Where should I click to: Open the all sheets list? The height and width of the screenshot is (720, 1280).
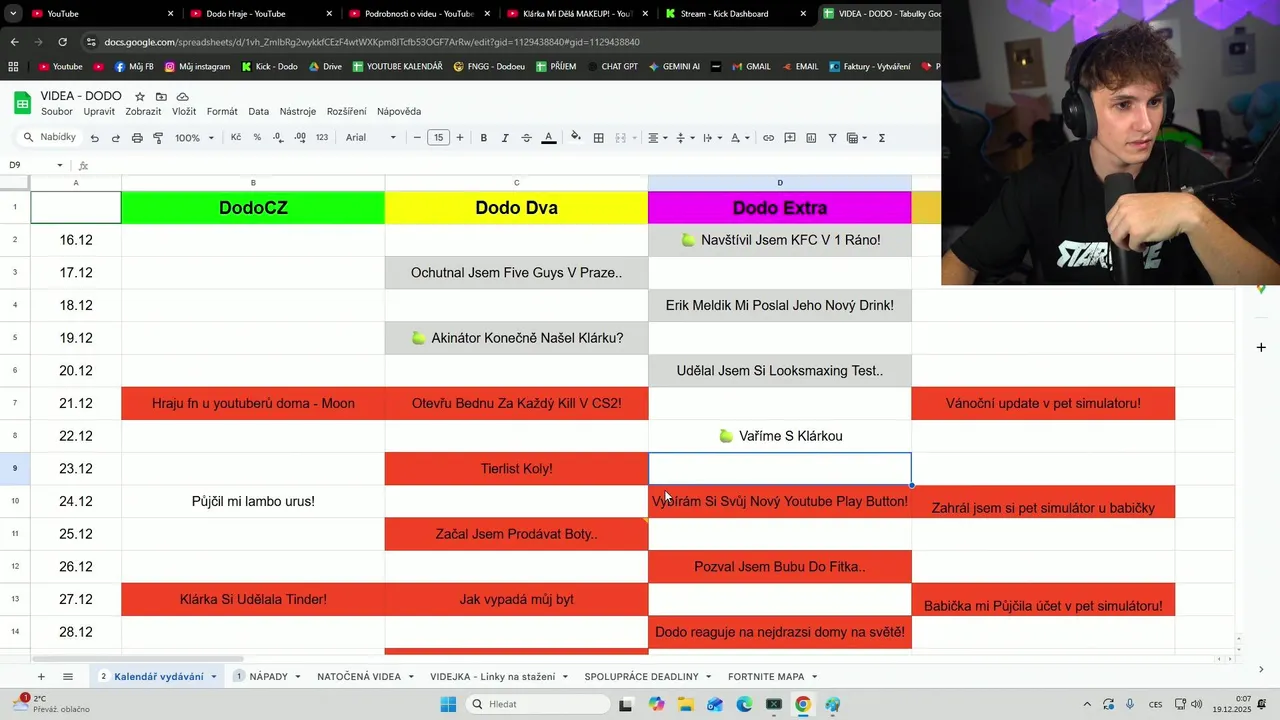(x=68, y=677)
